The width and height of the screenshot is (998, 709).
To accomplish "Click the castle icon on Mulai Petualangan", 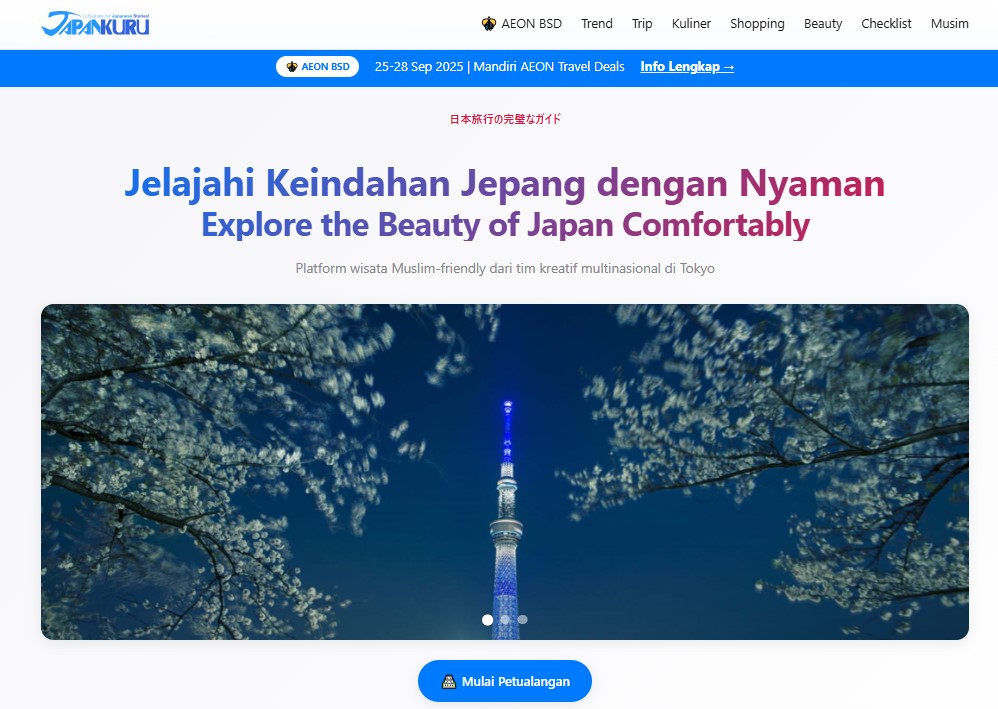I will click(x=449, y=682).
